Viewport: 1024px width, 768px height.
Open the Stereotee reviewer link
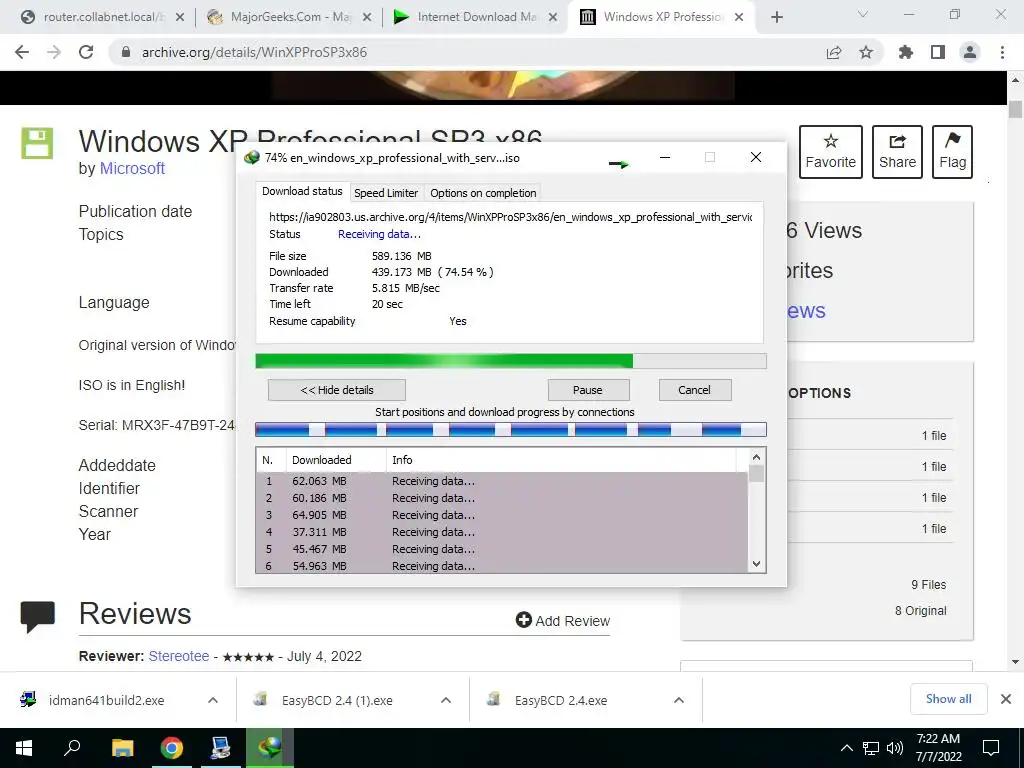179,656
